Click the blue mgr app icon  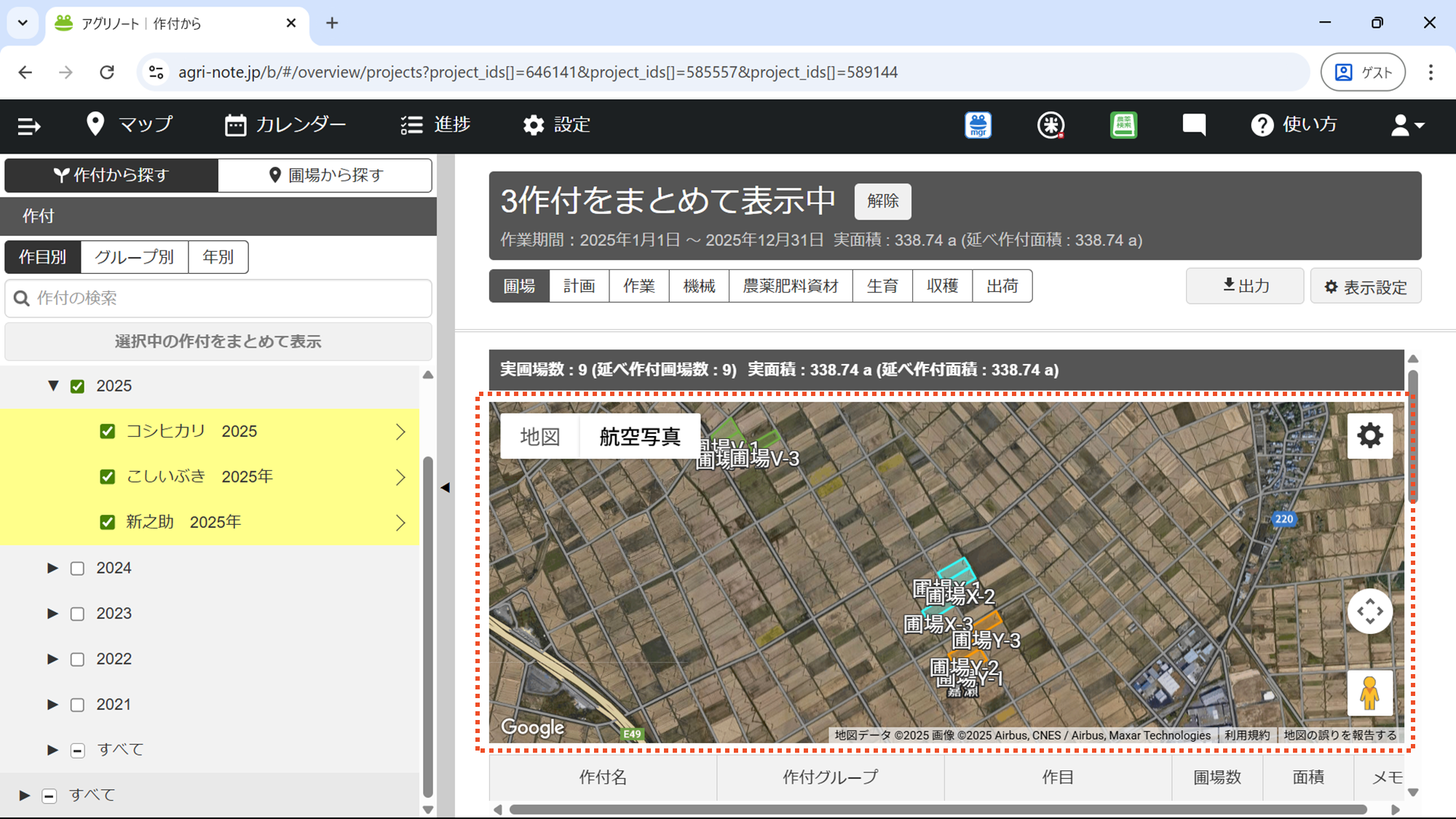[x=978, y=125]
